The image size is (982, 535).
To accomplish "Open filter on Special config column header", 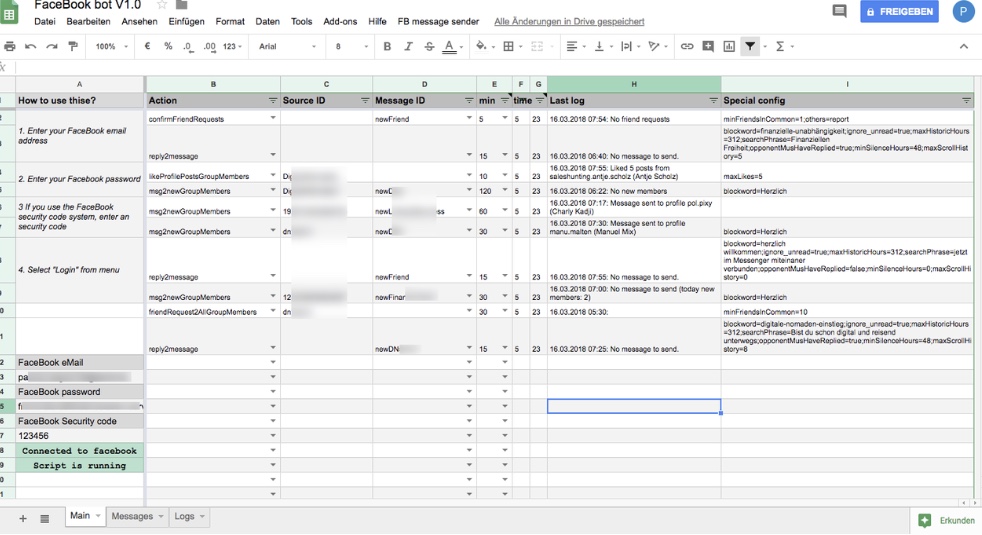I will pyautogui.click(x=966, y=100).
